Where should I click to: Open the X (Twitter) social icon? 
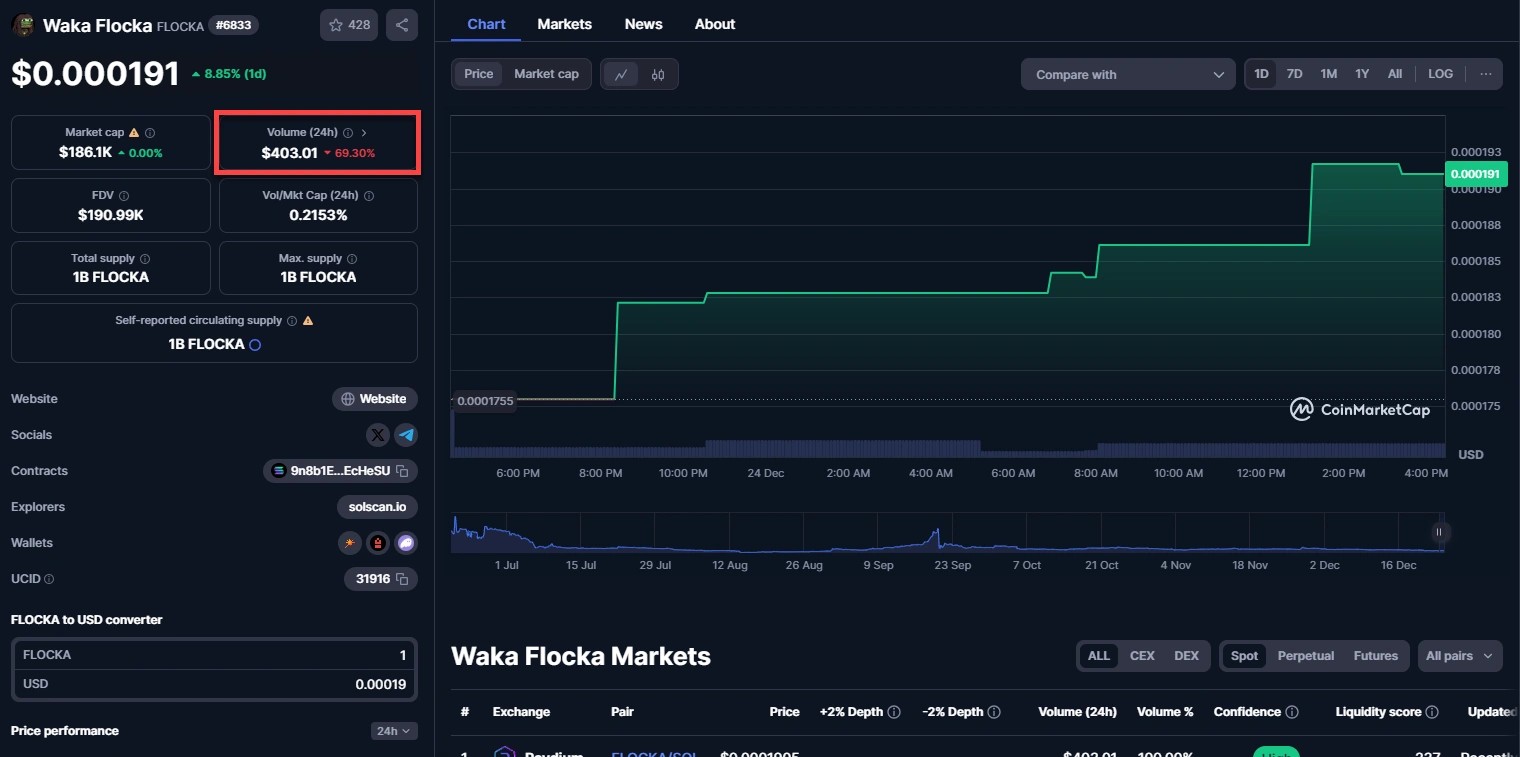(377, 435)
